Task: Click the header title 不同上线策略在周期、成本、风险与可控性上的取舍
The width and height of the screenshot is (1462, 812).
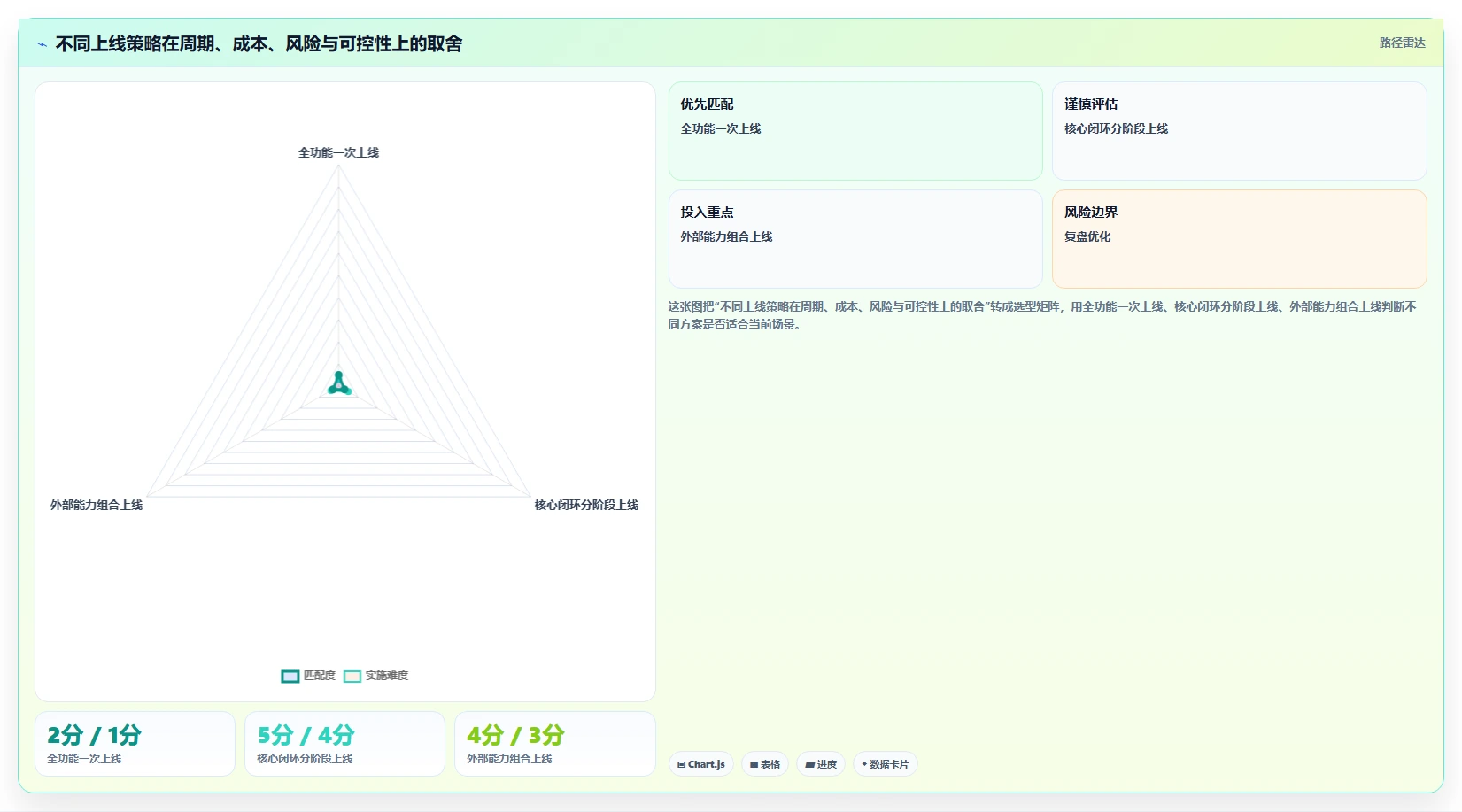Action: (x=259, y=43)
